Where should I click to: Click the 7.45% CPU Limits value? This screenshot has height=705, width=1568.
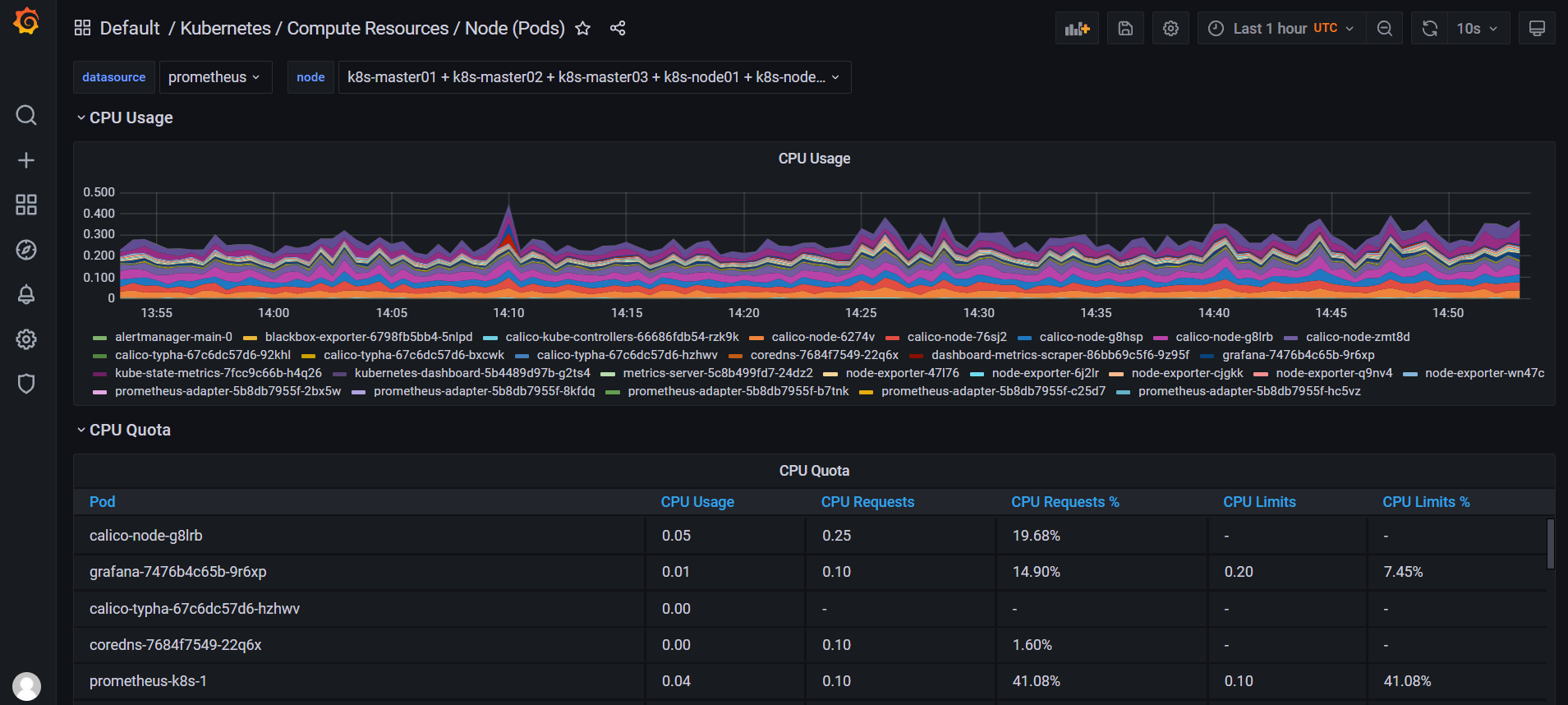click(1403, 572)
